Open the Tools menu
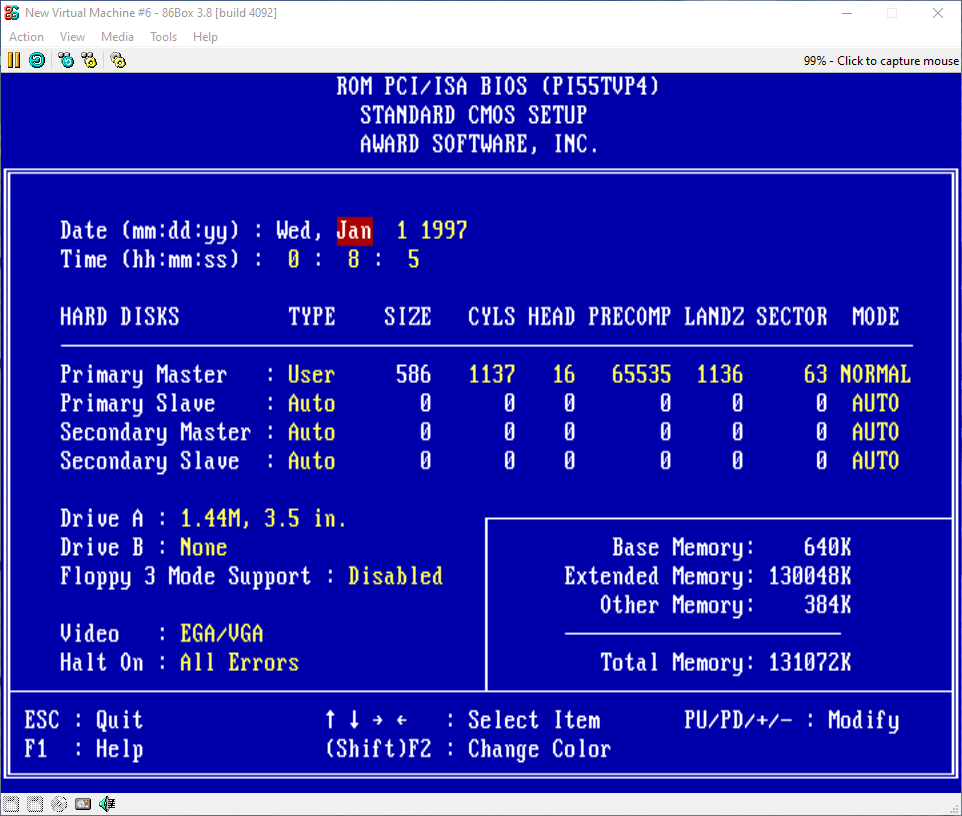Screen dimensions: 962x816 click(x=163, y=37)
